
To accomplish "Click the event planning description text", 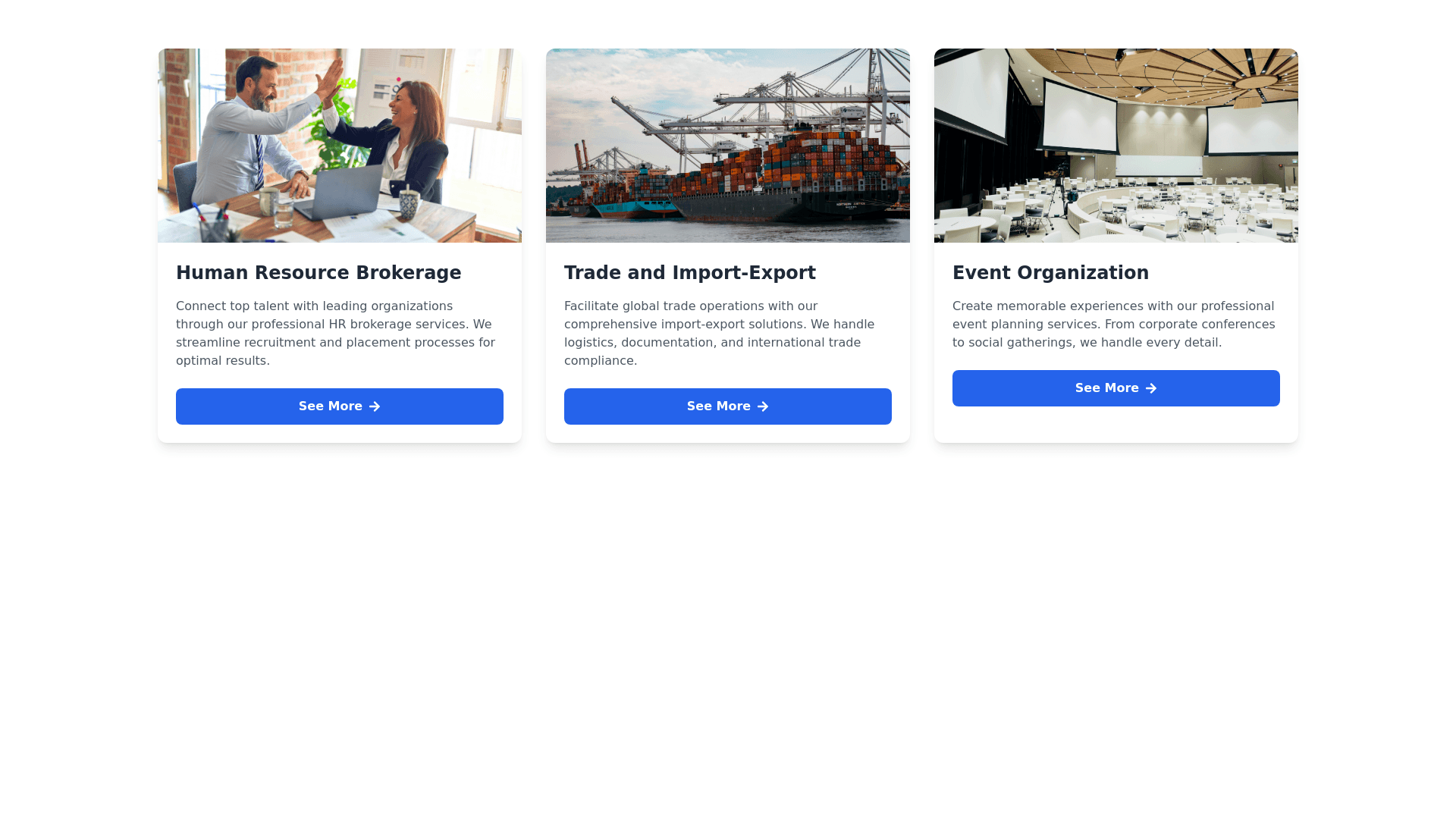I will pyautogui.click(x=1116, y=325).
